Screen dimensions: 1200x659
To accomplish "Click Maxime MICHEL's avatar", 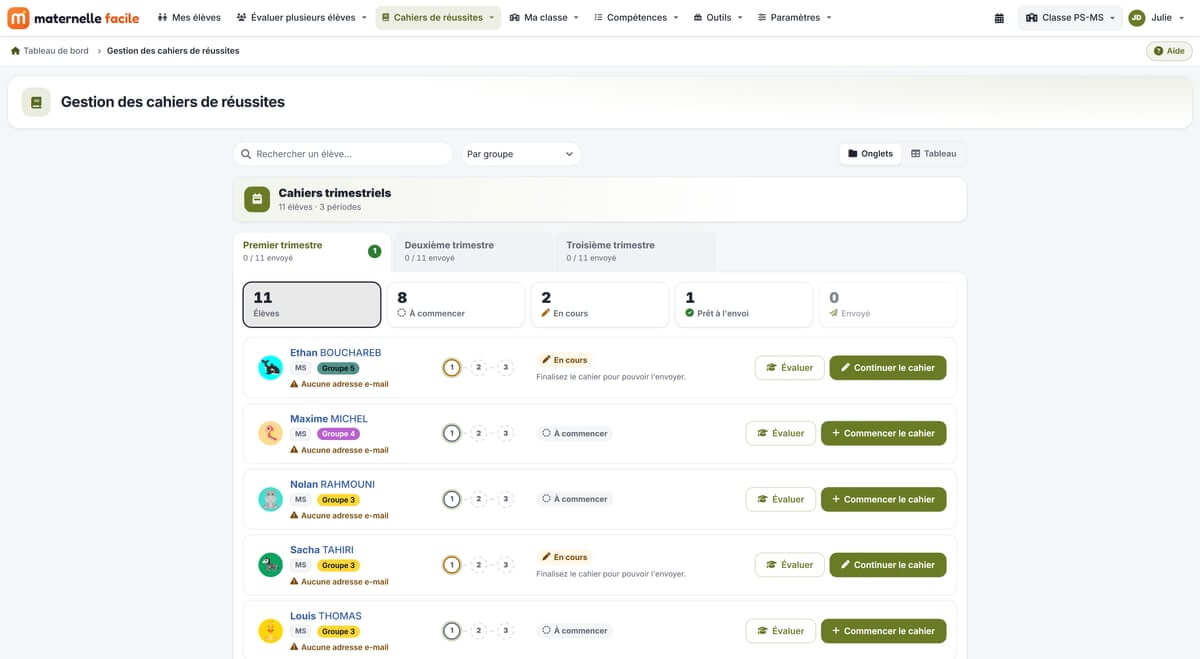I will tap(270, 433).
